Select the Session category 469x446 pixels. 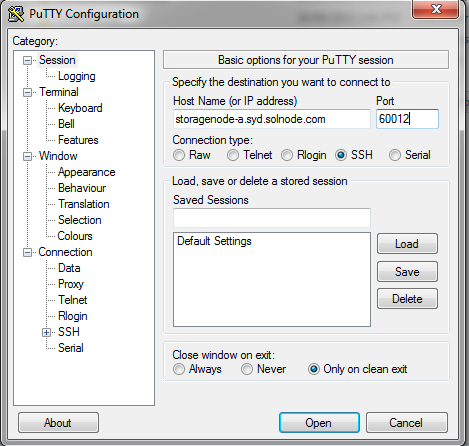pyautogui.click(x=57, y=60)
